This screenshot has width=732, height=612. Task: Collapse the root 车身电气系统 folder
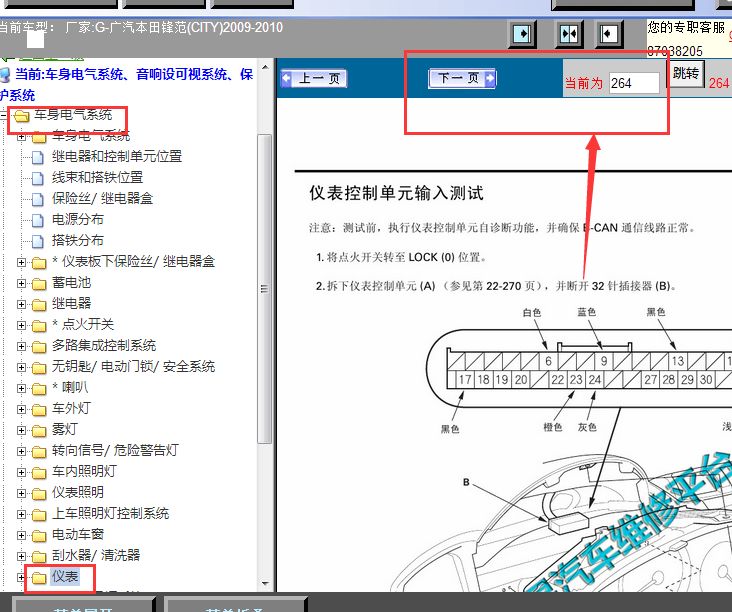click(3, 115)
